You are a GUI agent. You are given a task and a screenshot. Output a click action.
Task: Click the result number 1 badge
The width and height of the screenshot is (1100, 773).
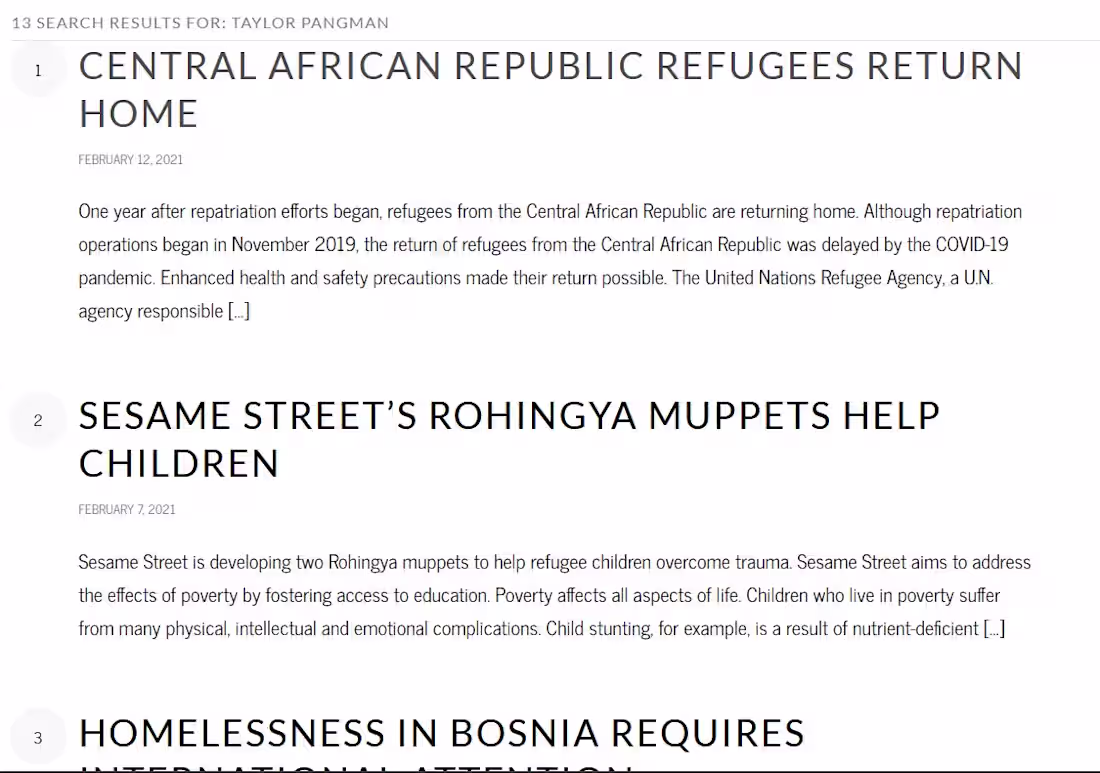(x=38, y=70)
